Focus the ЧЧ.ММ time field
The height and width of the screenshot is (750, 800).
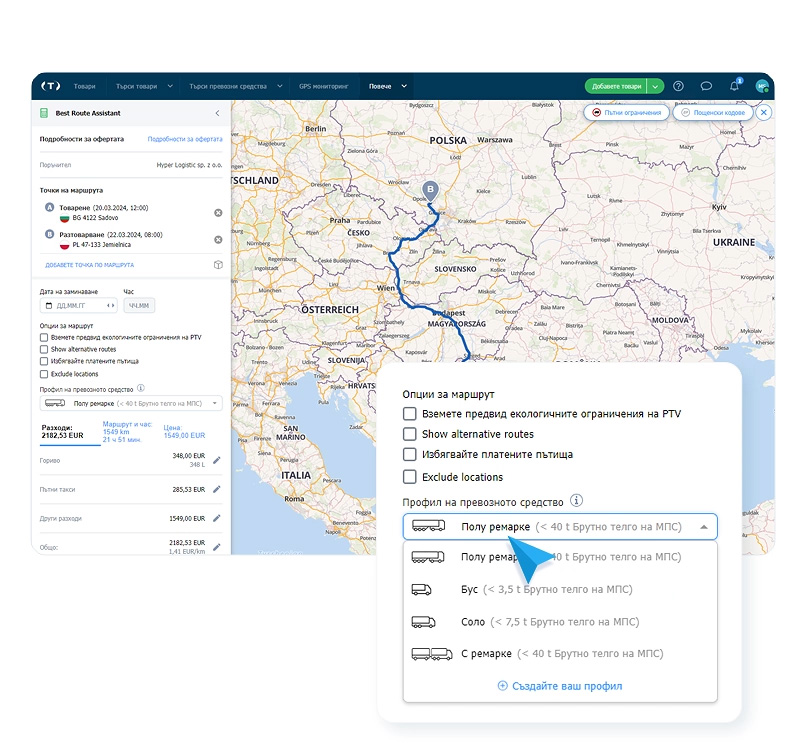(x=139, y=306)
